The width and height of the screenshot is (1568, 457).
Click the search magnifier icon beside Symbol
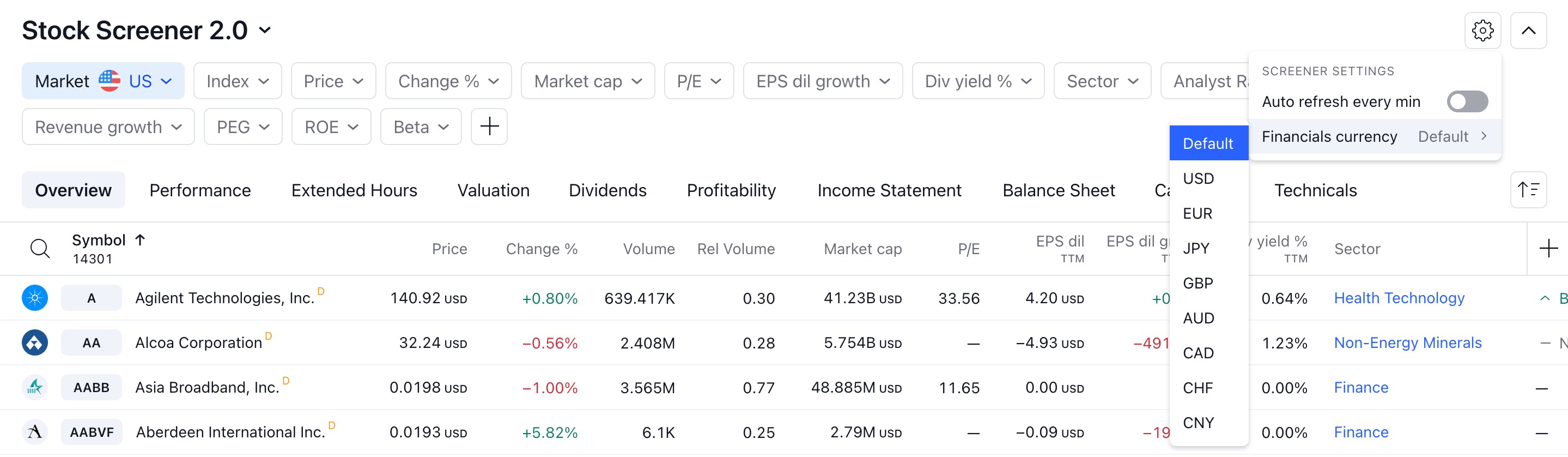click(x=40, y=249)
